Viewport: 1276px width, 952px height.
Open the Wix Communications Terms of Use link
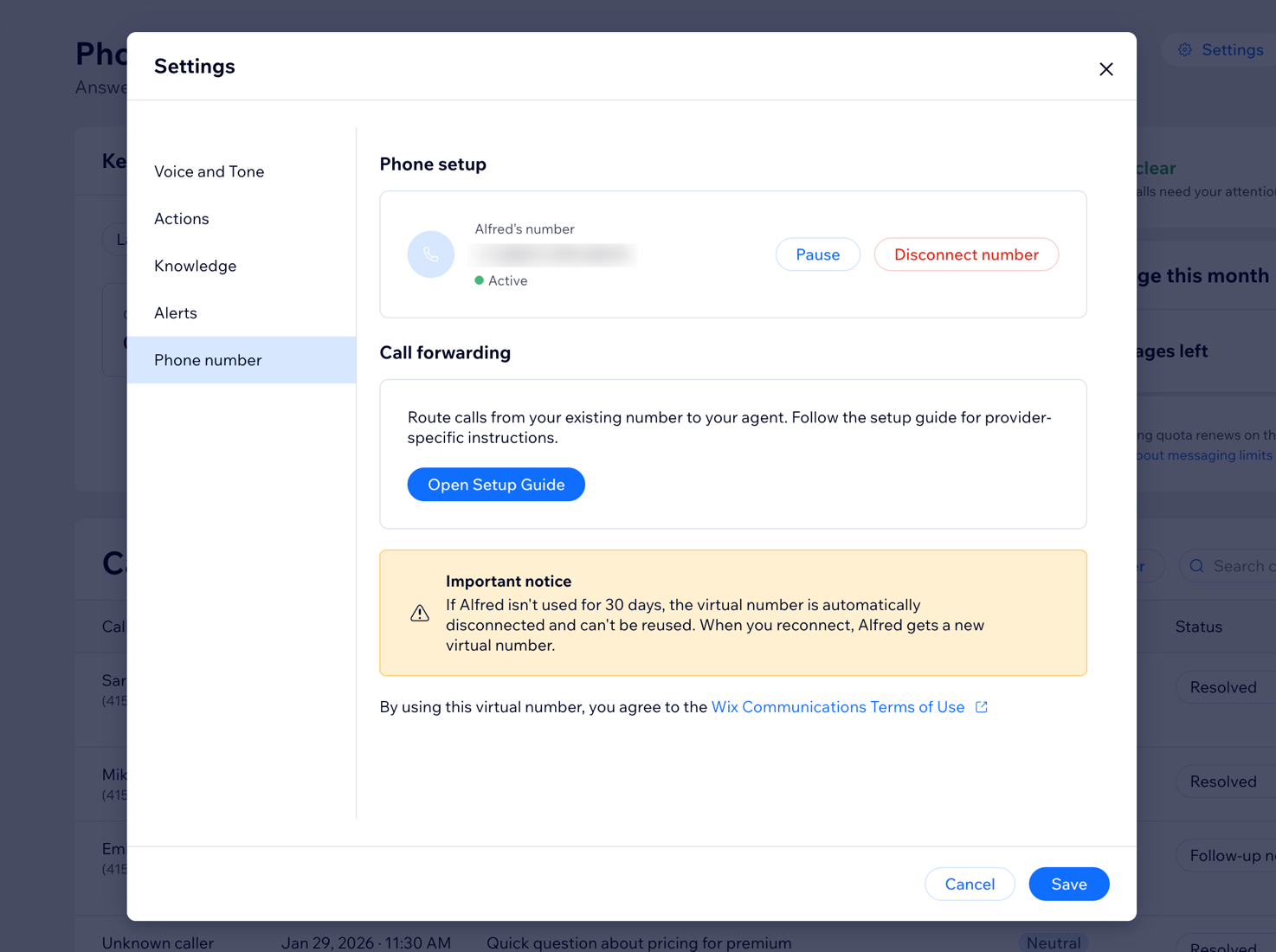pos(837,707)
